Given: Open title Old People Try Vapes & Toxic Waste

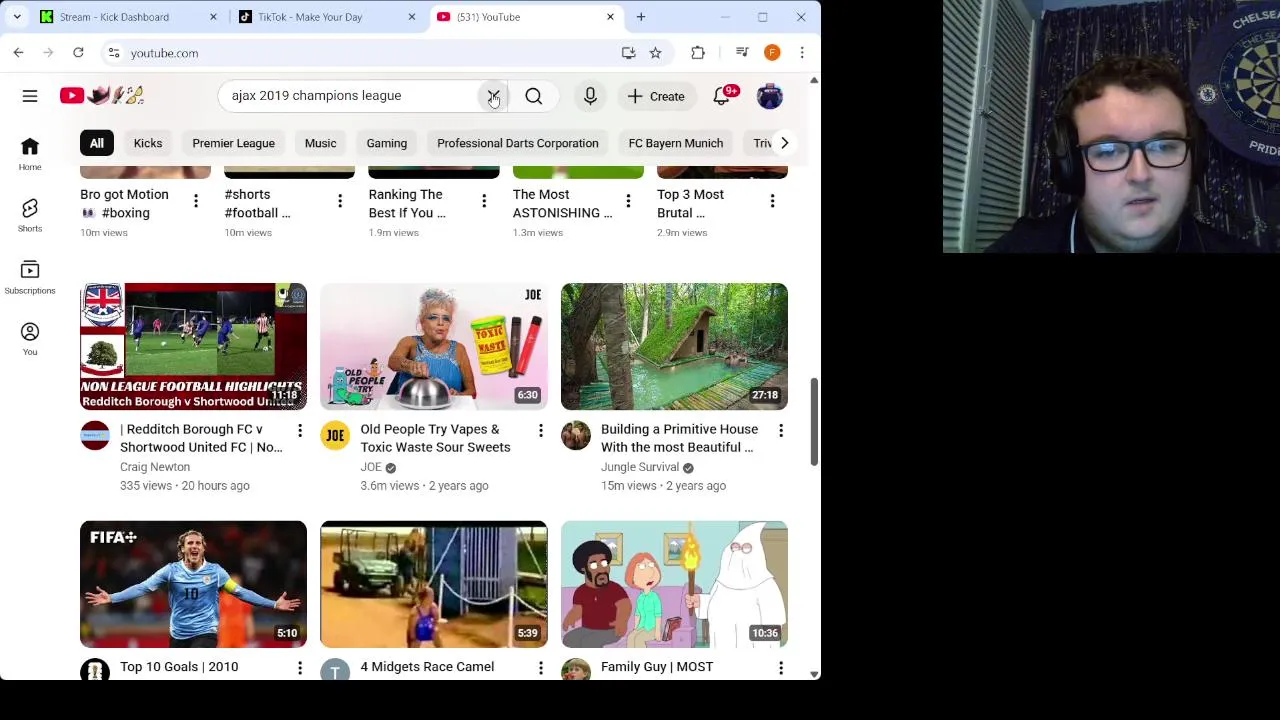Looking at the screenshot, I should click(x=436, y=438).
